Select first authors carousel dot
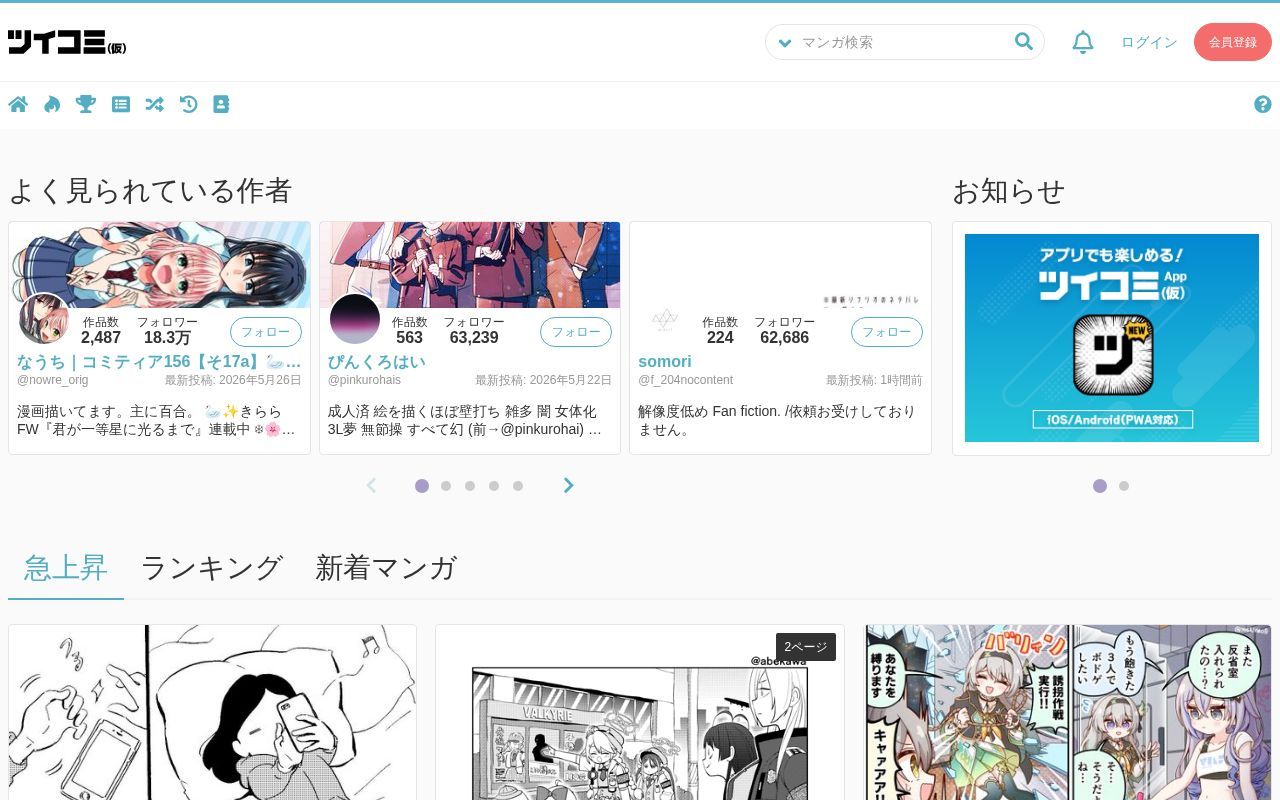Image resolution: width=1280 pixels, height=800 pixels. 422,486
